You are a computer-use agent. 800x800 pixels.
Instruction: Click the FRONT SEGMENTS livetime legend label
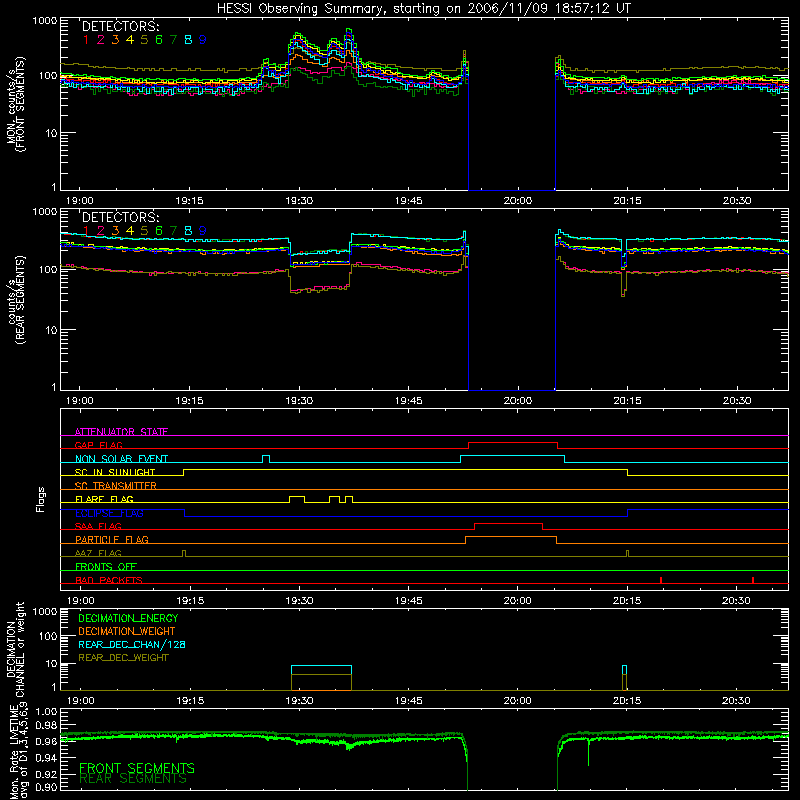coord(137,768)
